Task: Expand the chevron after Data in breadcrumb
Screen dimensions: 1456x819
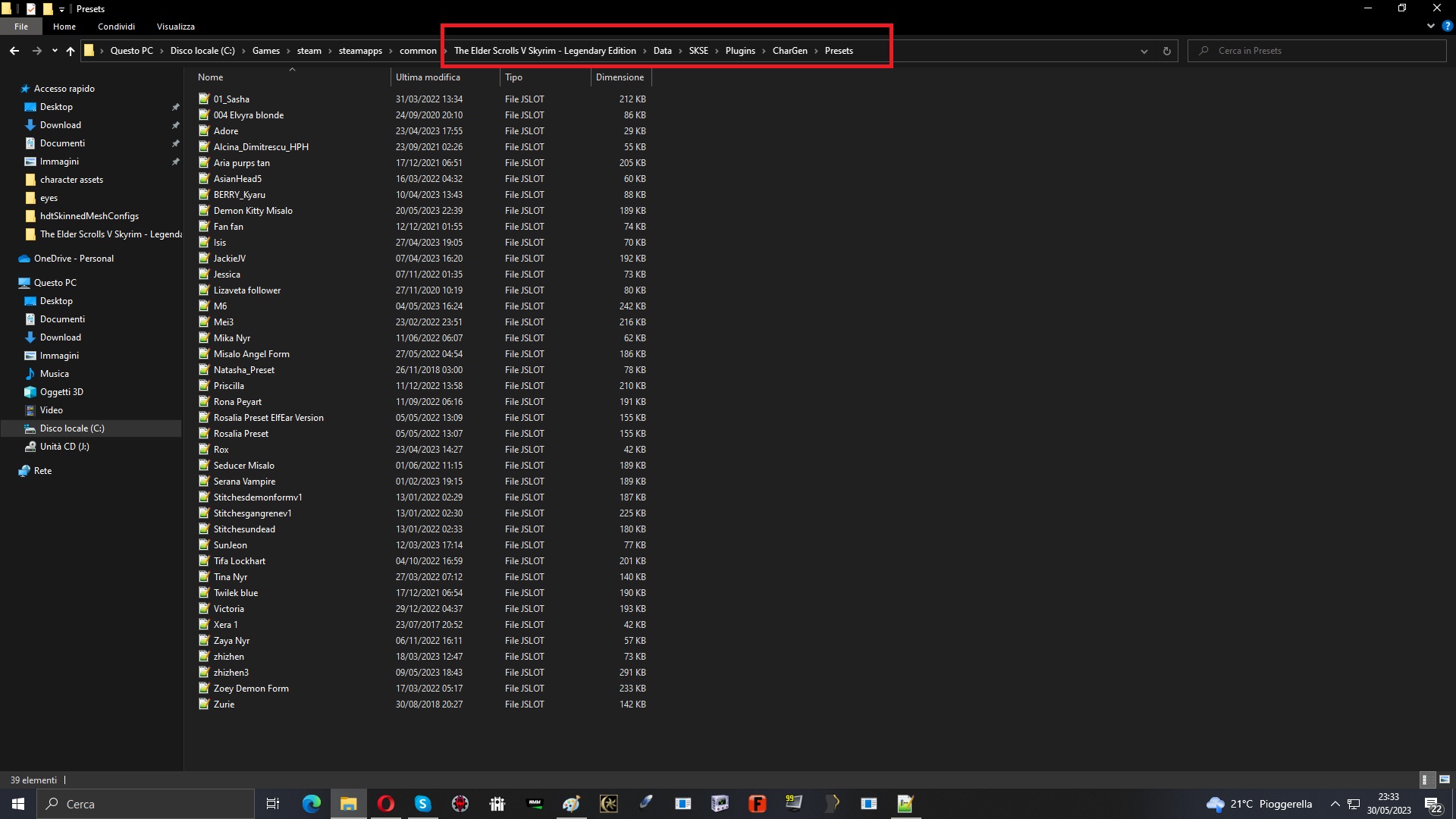Action: click(680, 51)
